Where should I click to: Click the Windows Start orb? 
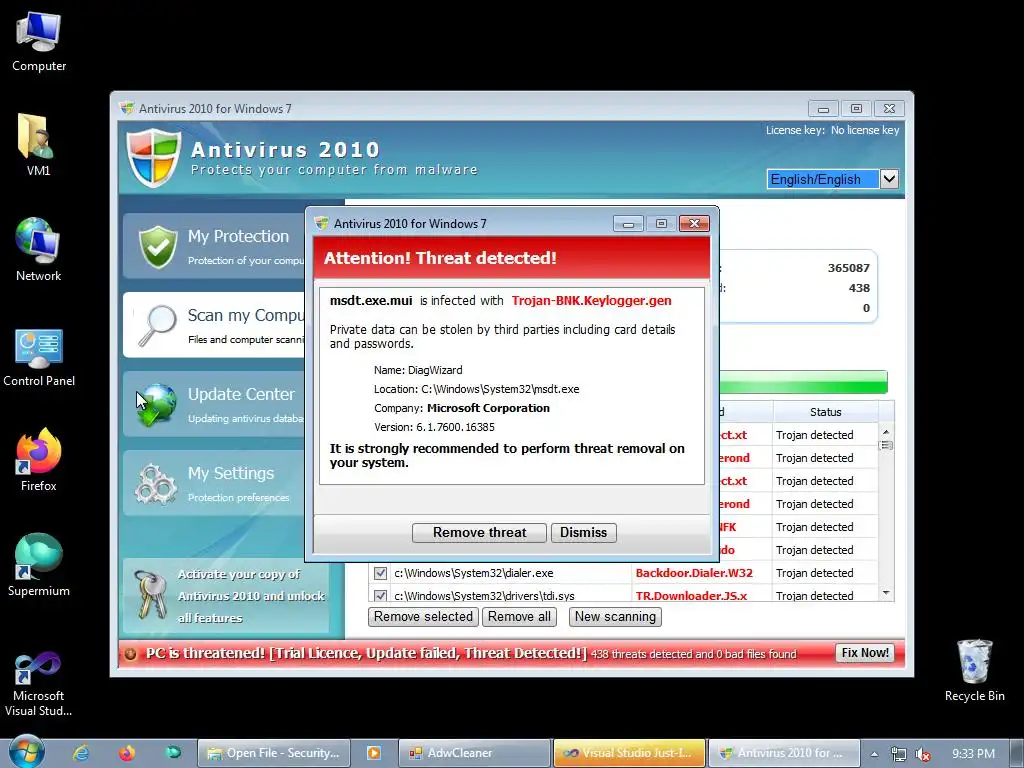click(27, 752)
